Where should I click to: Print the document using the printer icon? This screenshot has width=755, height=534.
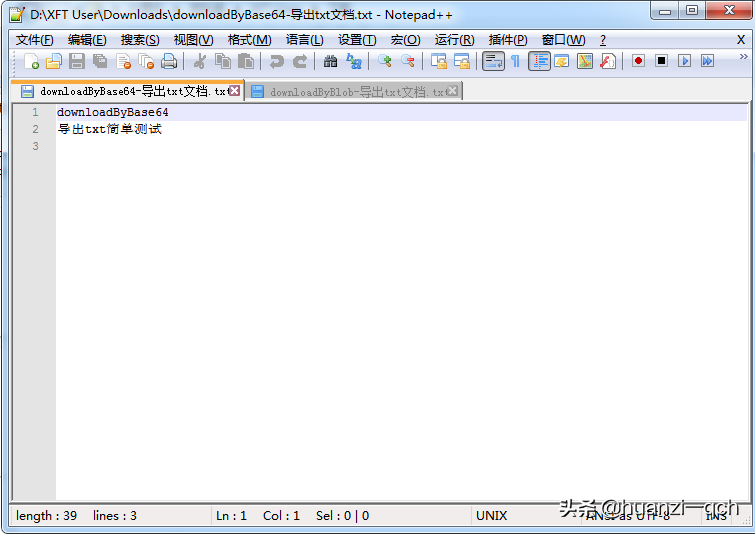click(x=169, y=61)
